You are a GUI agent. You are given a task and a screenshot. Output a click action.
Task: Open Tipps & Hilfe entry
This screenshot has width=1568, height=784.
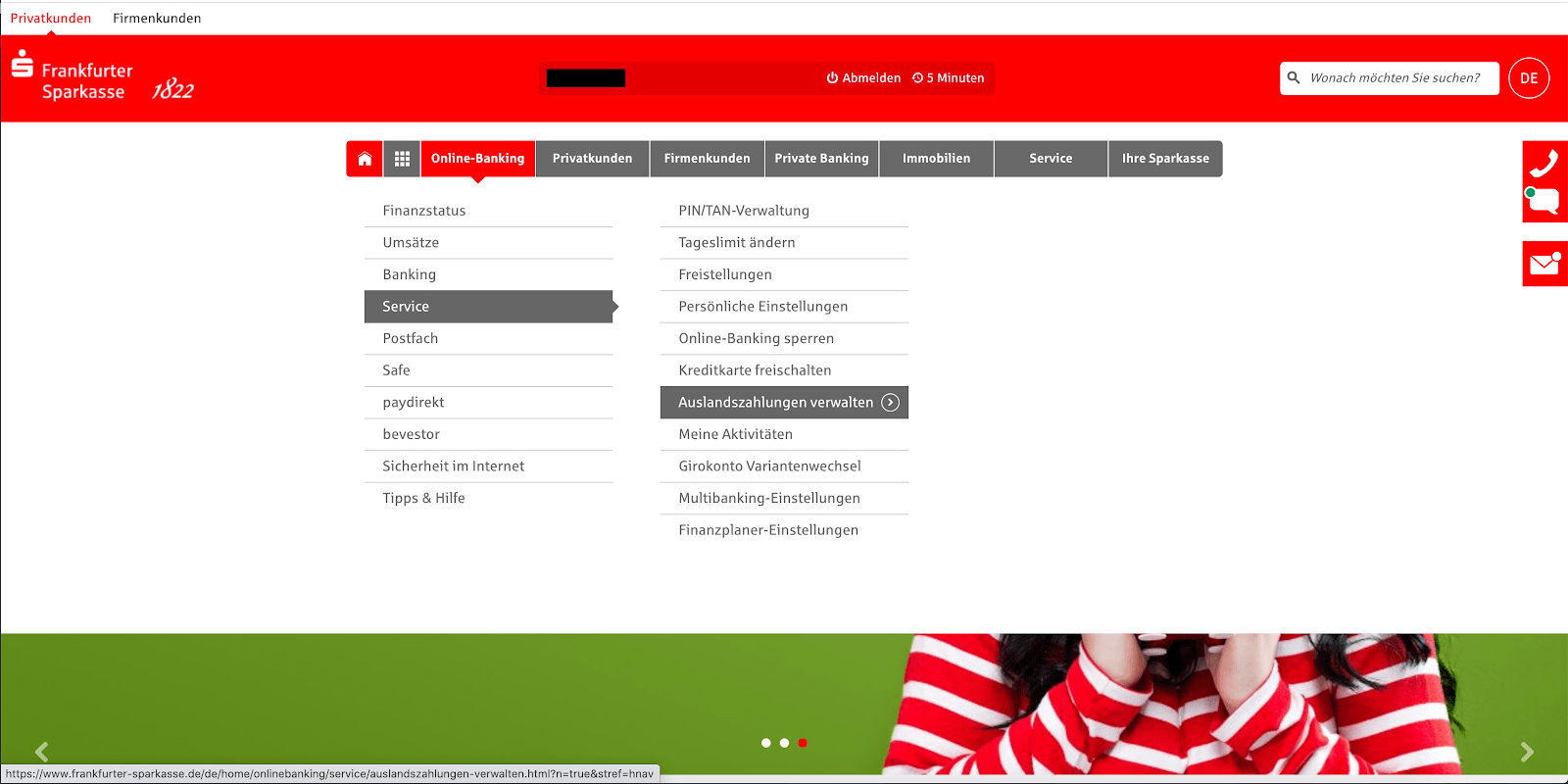point(488,498)
